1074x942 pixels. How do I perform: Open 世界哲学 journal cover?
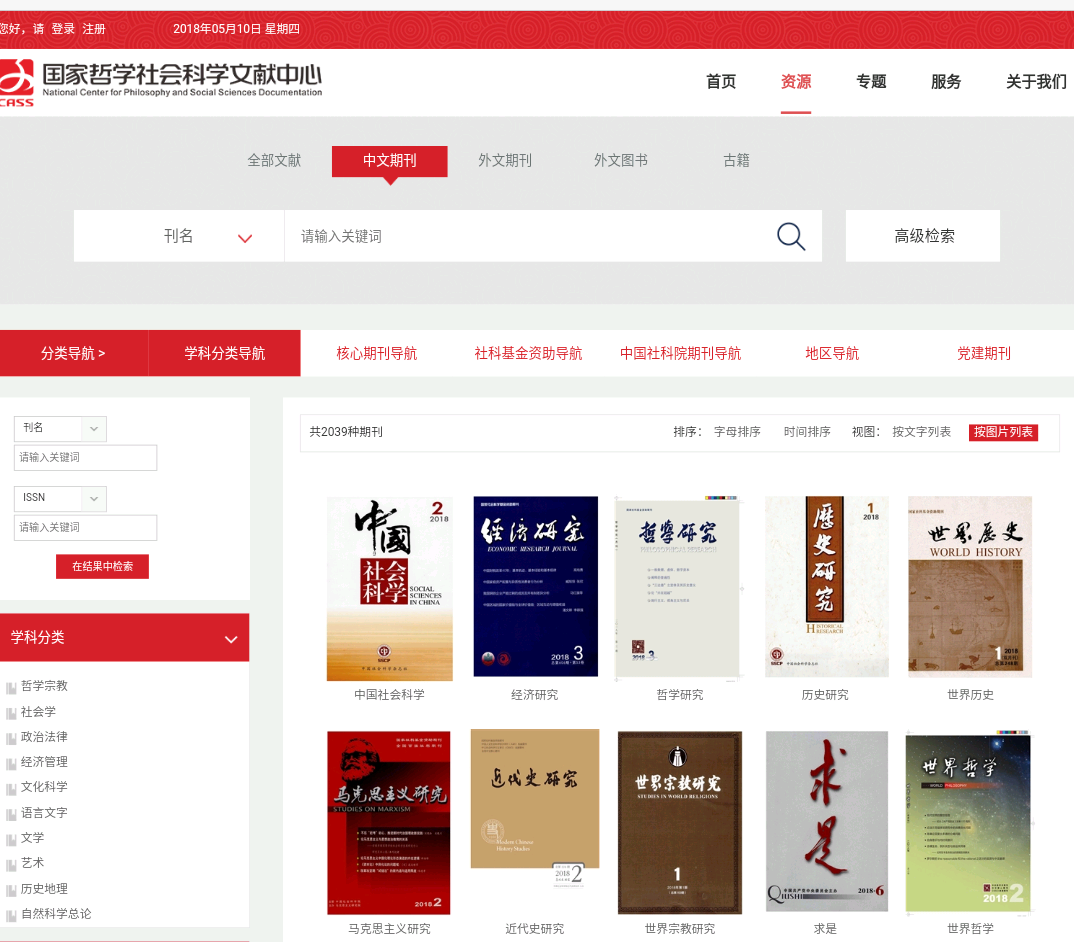pyautogui.click(x=968, y=821)
